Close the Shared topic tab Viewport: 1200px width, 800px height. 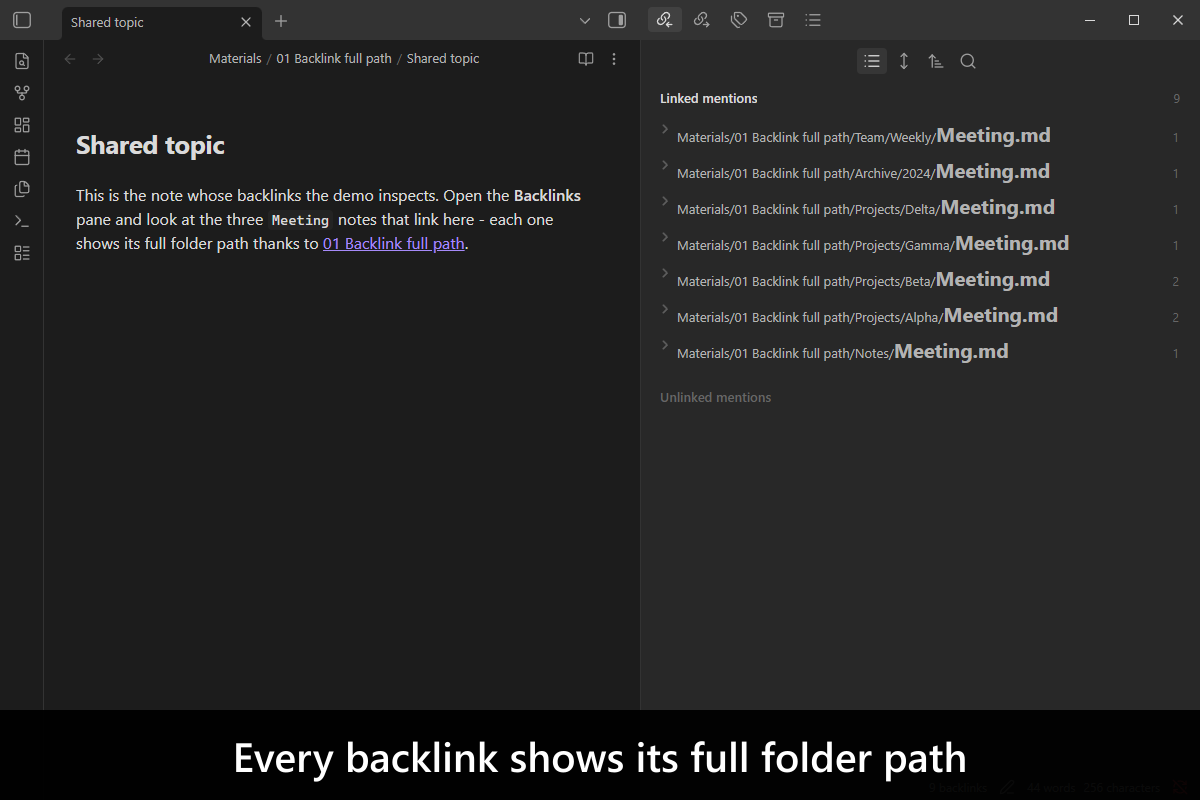(246, 22)
